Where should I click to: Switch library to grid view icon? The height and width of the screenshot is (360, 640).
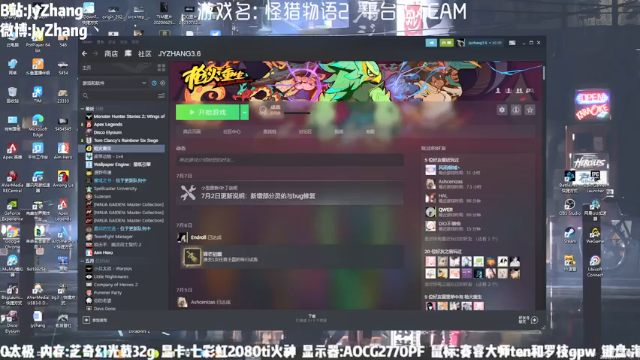pos(161,68)
